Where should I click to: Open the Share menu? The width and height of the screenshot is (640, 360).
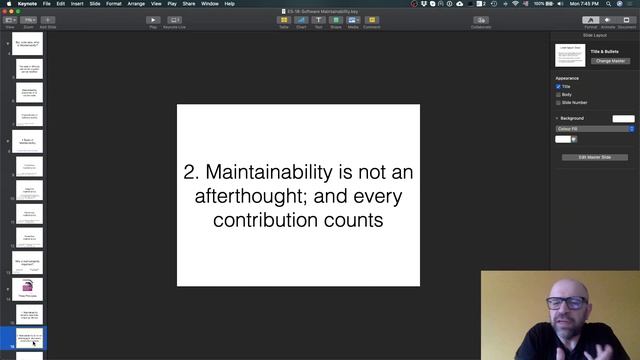point(189,4)
